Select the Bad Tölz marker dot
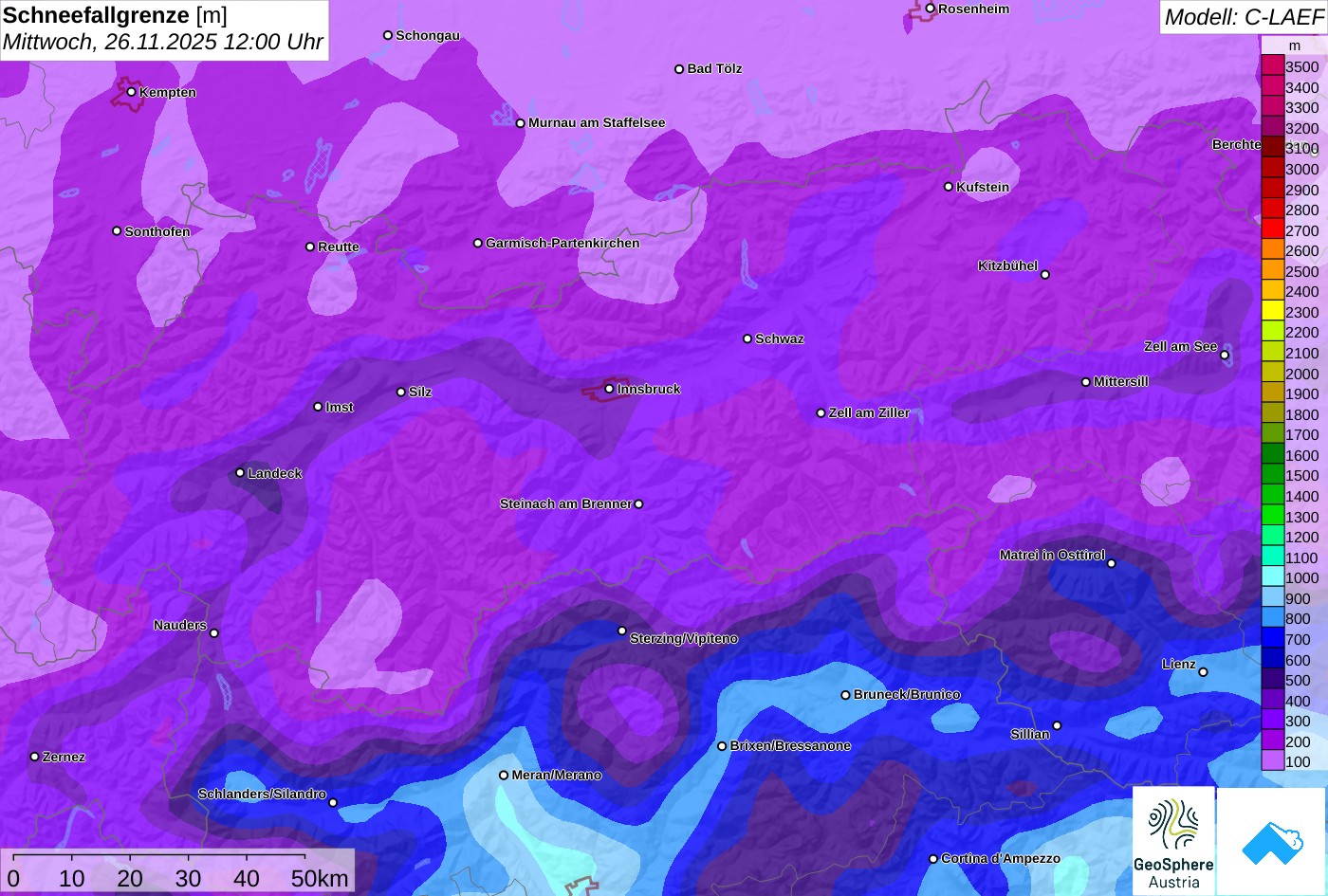This screenshot has width=1328, height=896. (x=678, y=69)
